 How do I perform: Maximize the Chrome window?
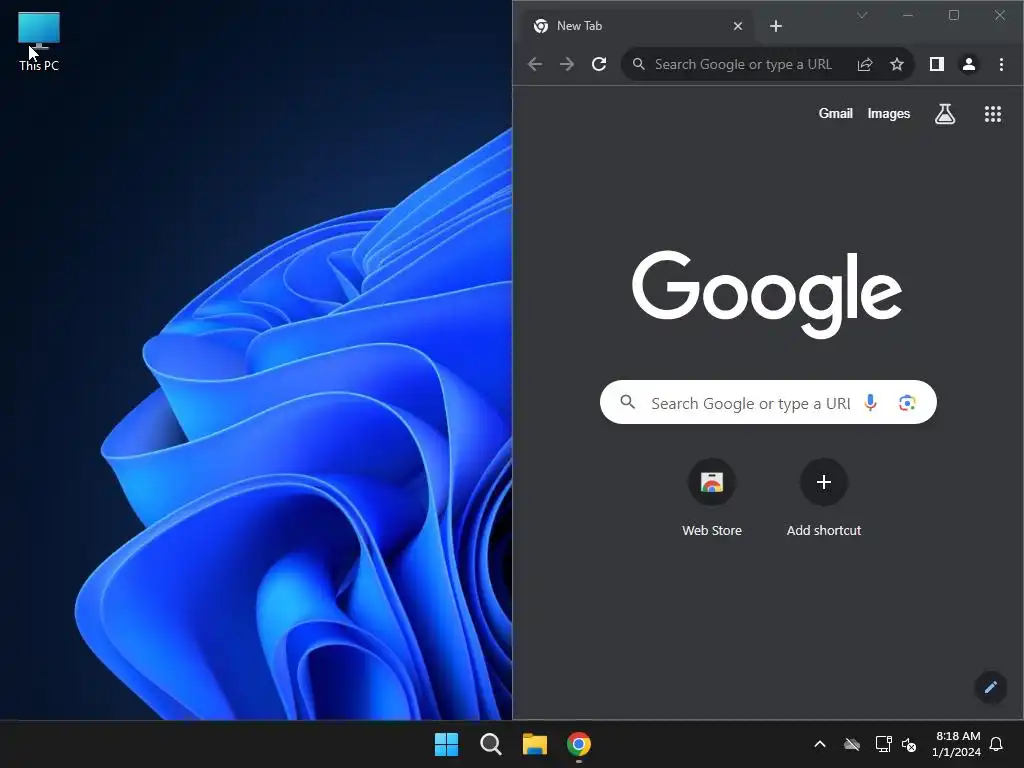(x=953, y=15)
